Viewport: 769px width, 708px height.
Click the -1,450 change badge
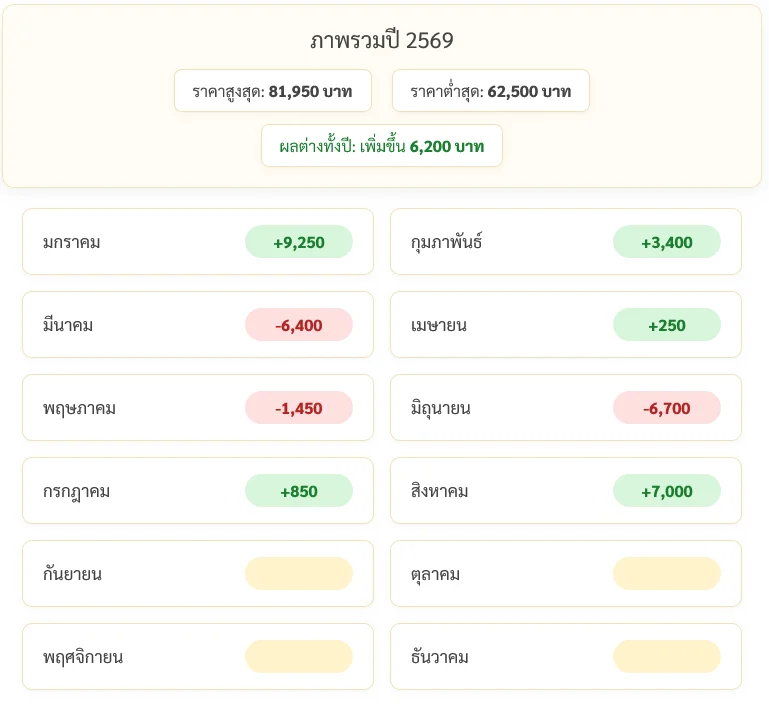point(299,407)
